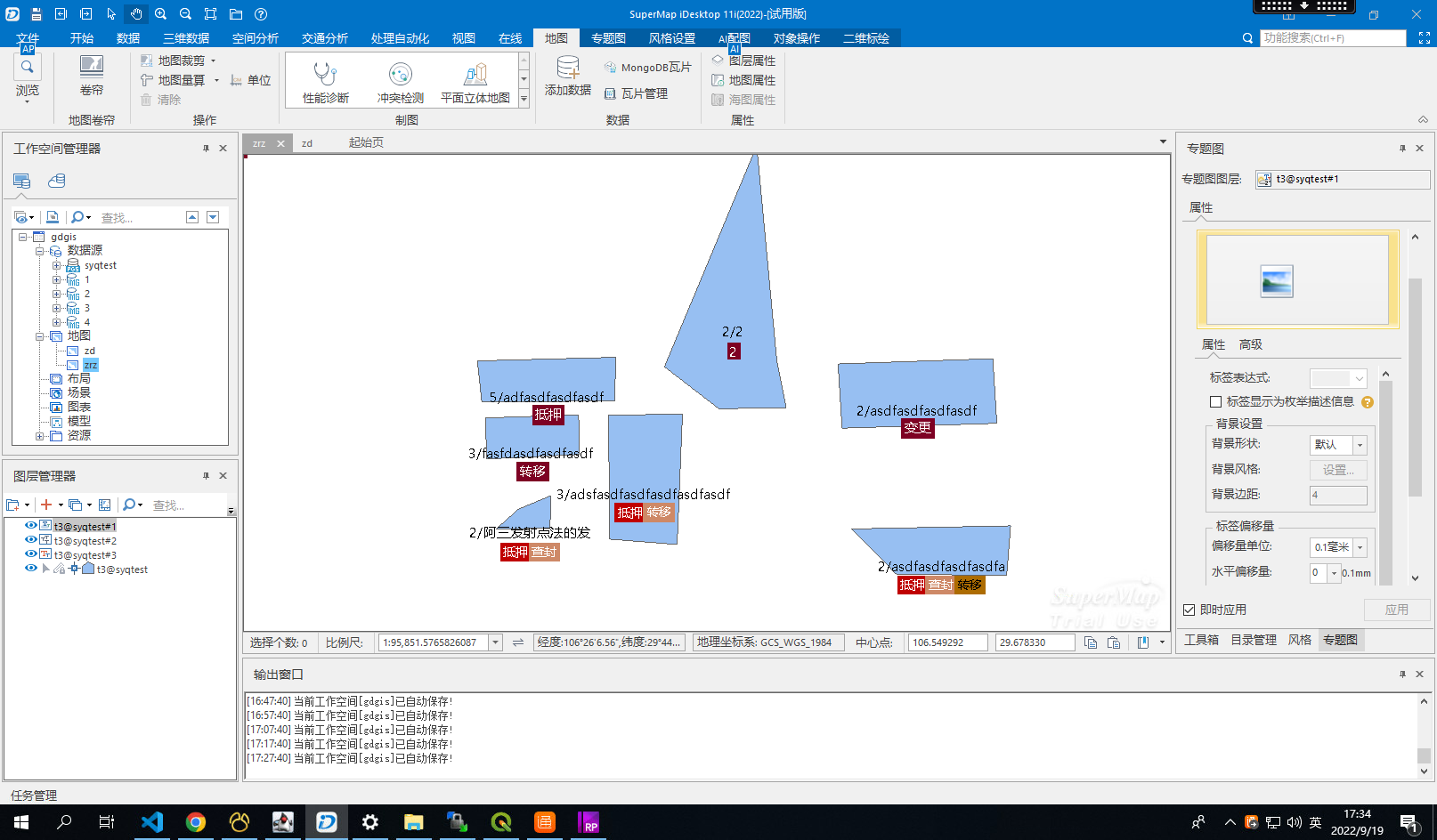Viewport: 1437px width, 840px height.
Task: Switch to the 高级 properties tab
Action: pyautogui.click(x=1250, y=344)
